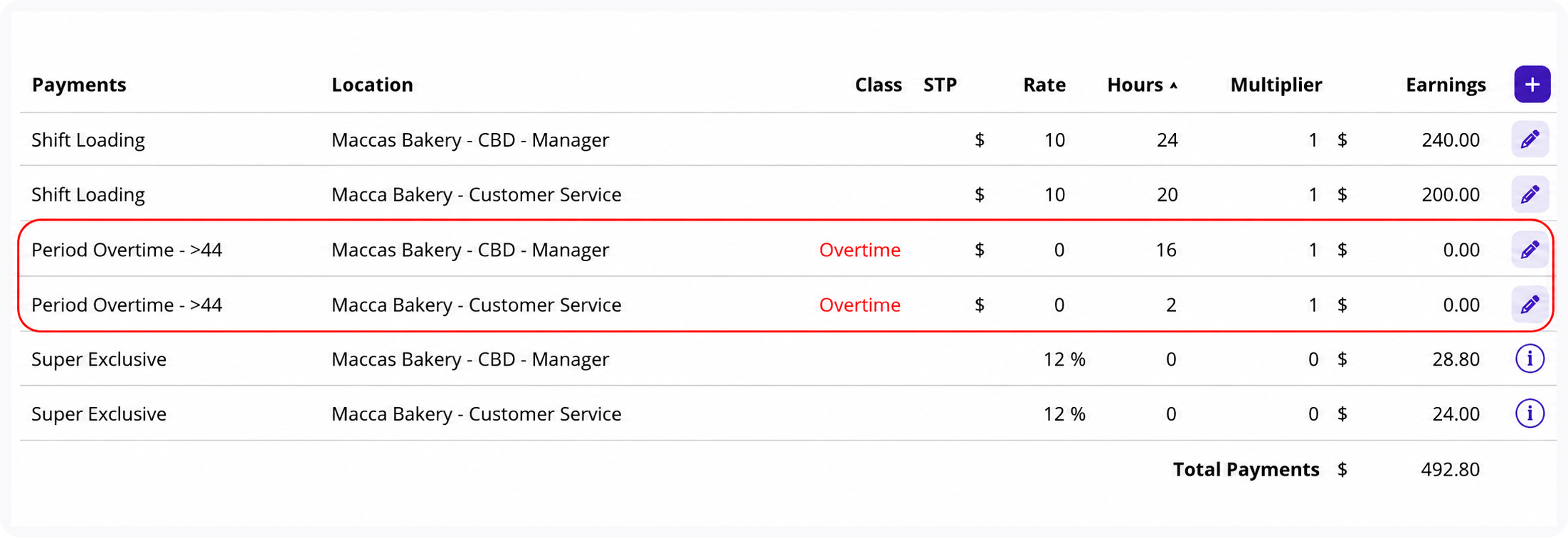Edit the Shift Loading Customer Service row

tap(1530, 194)
